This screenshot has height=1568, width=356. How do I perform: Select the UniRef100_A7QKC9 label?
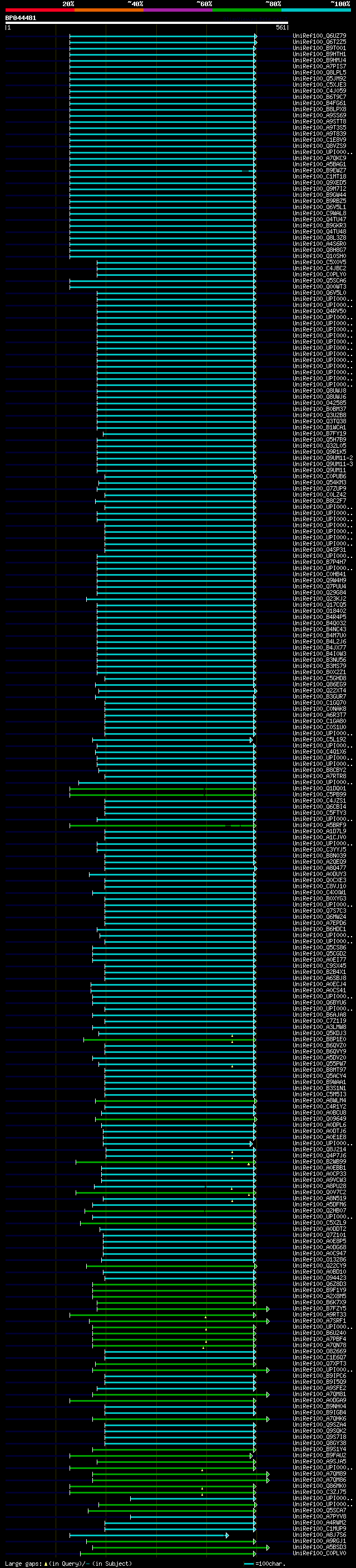click(319, 159)
